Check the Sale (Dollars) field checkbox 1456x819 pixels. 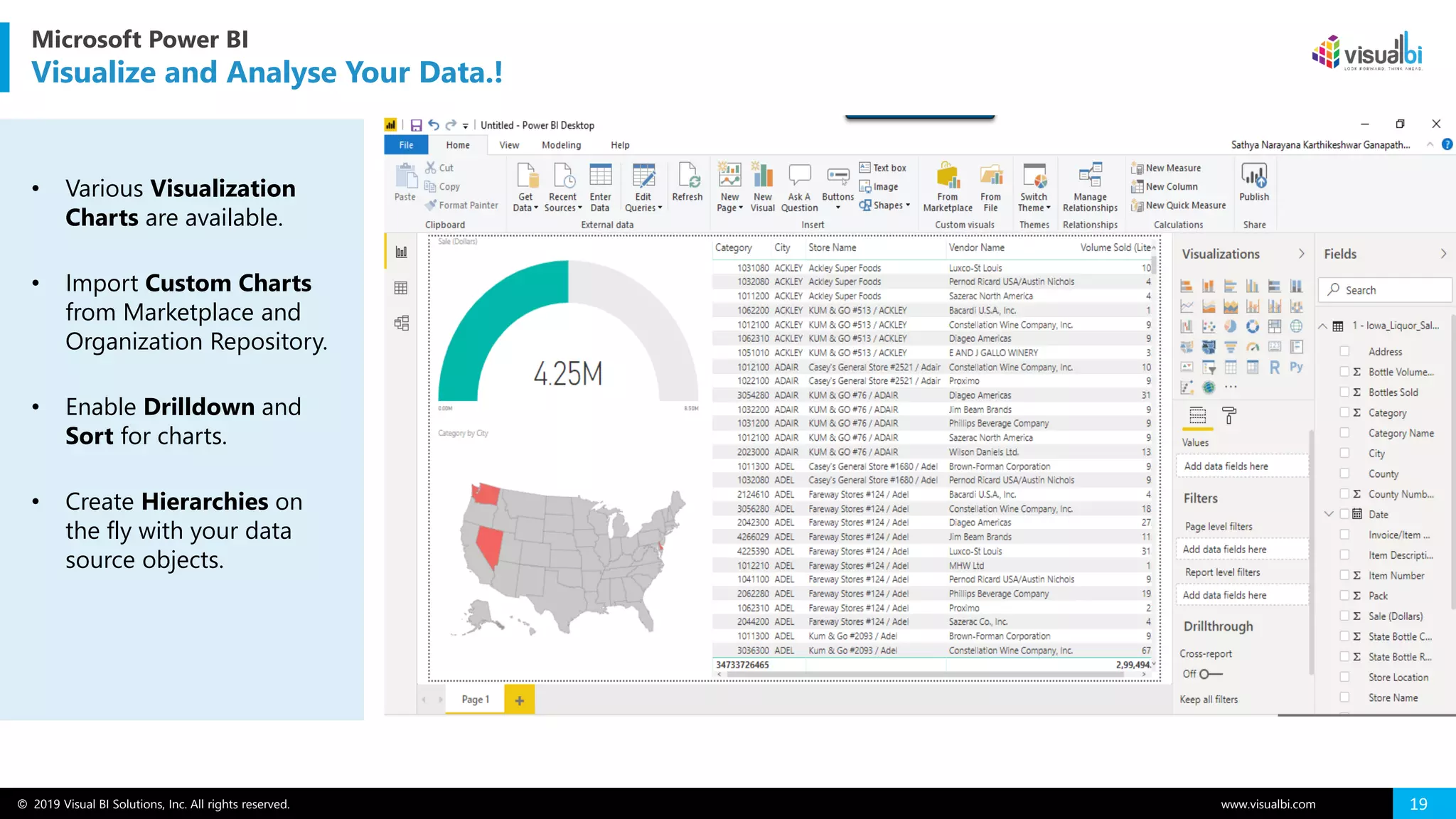pos(1344,616)
